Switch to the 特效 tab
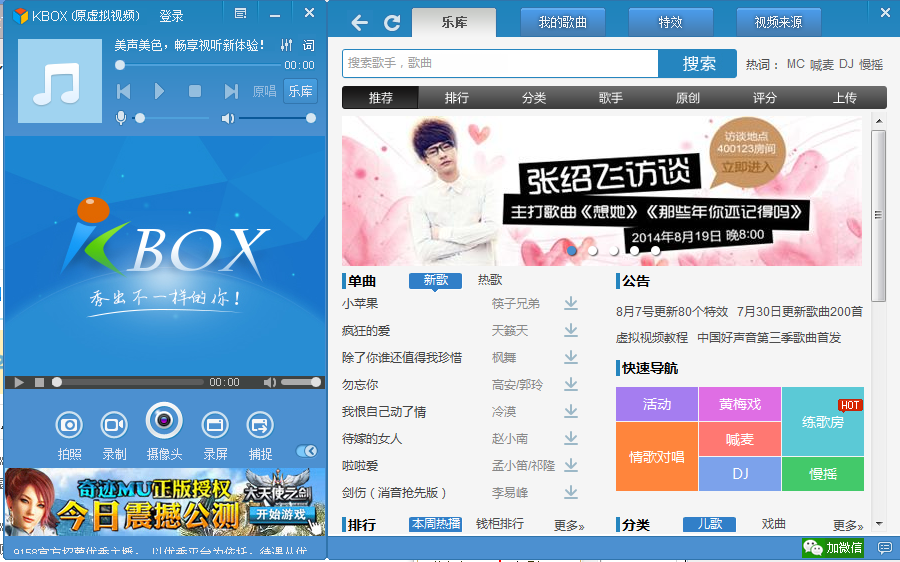This screenshot has width=900, height=562. (670, 22)
